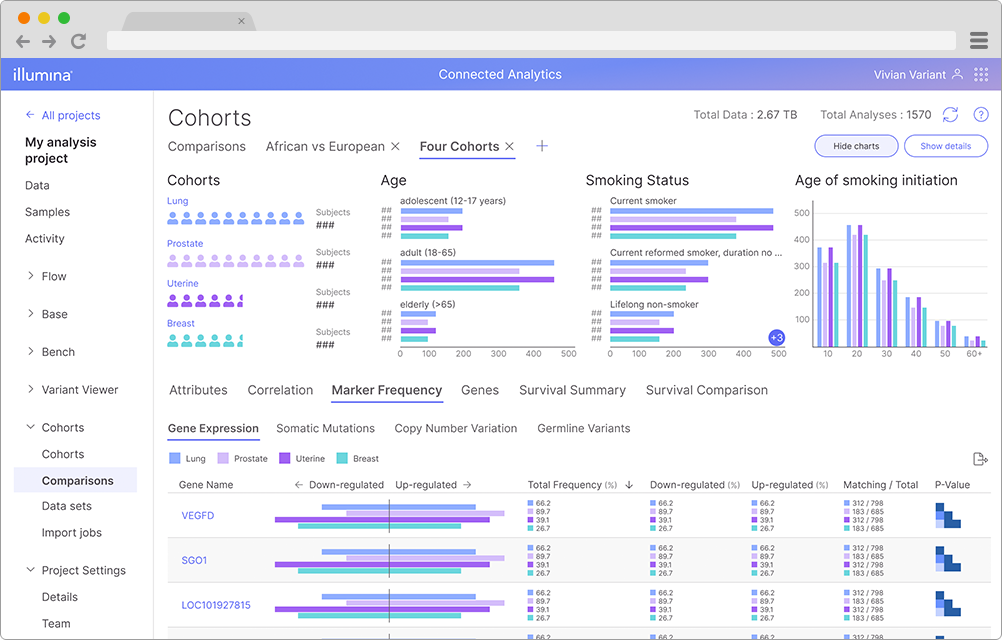
Task: Click the Uterine legend color swatch
Action: (x=284, y=458)
